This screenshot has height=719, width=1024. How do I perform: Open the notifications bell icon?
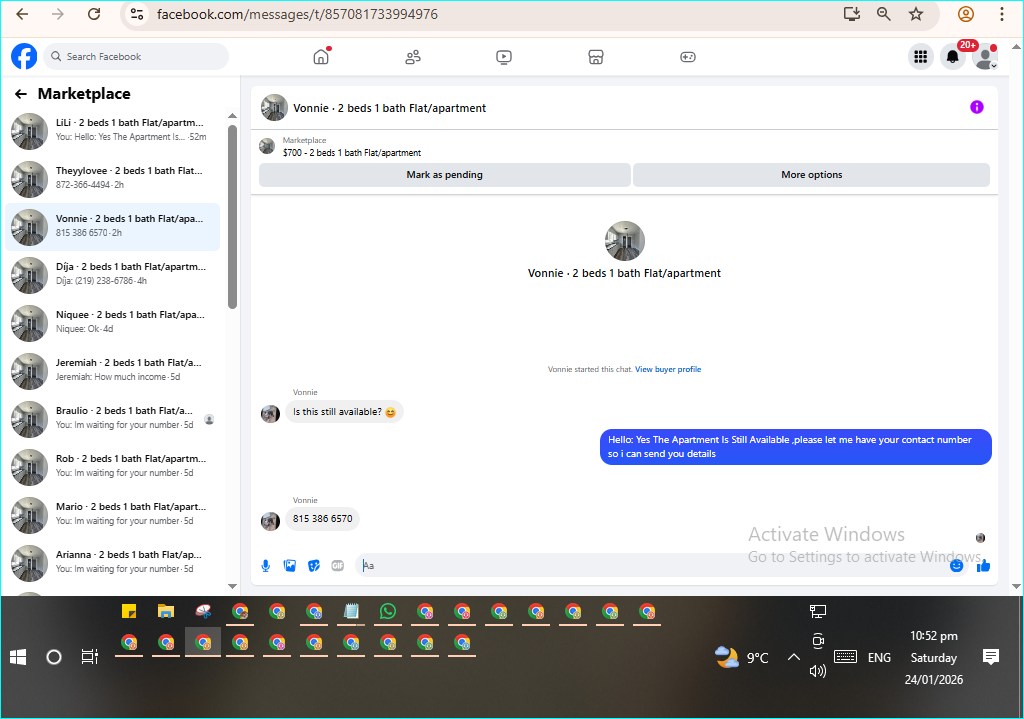[953, 57]
